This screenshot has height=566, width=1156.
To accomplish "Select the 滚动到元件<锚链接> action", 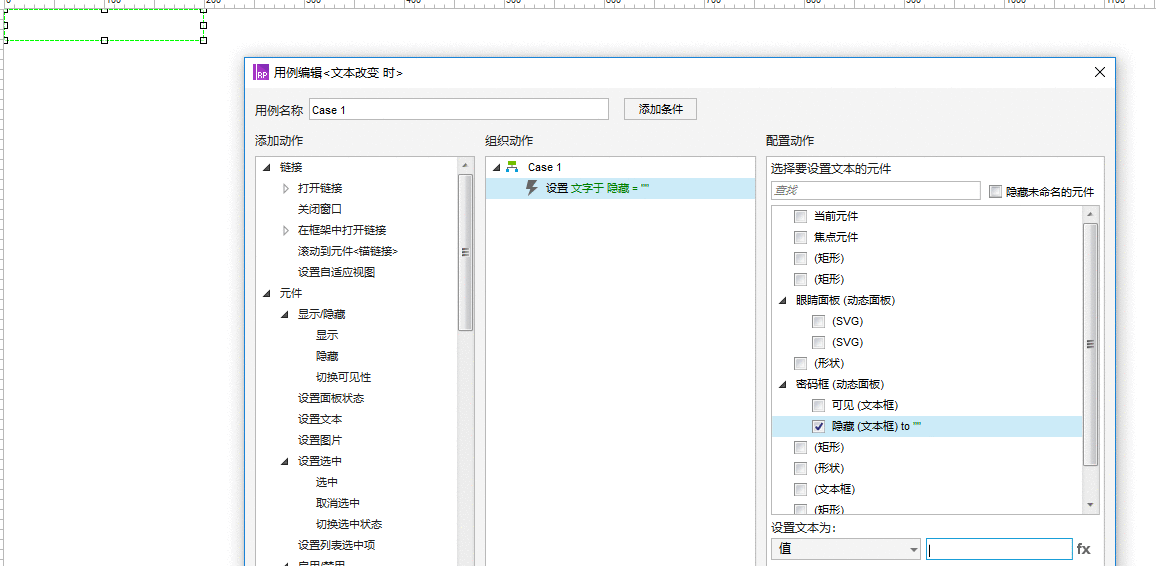I will pyautogui.click(x=348, y=251).
